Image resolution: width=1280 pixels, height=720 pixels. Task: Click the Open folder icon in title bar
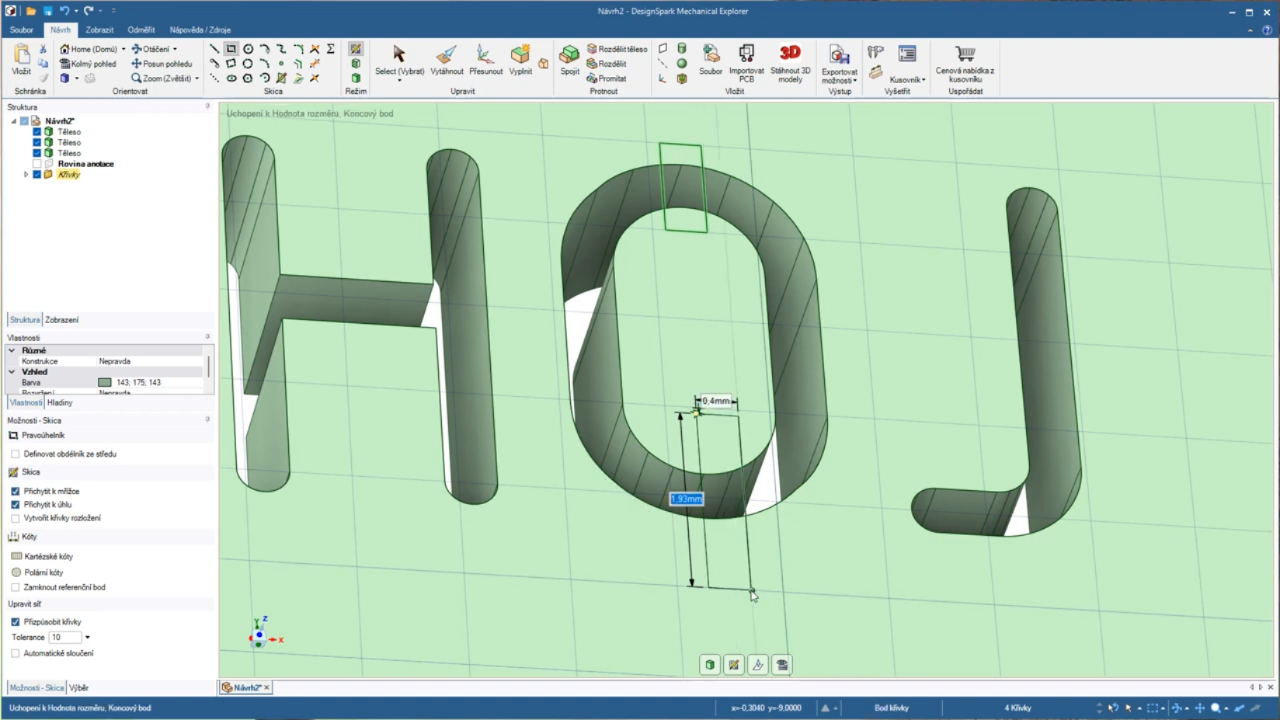[x=31, y=11]
